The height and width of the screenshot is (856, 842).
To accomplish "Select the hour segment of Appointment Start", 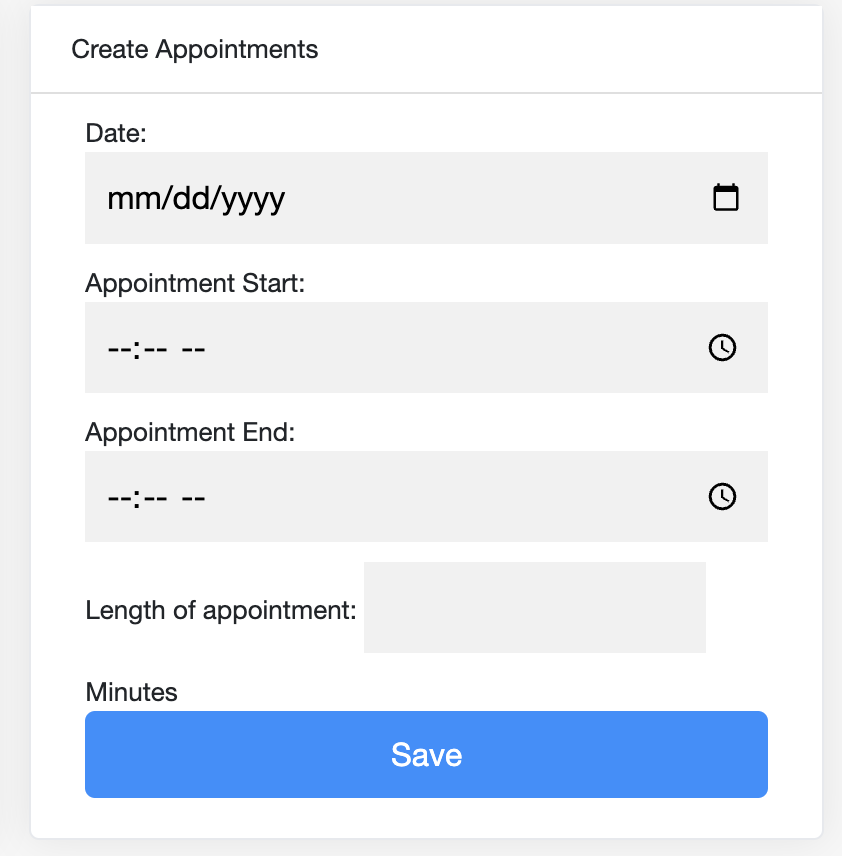I will coord(120,348).
